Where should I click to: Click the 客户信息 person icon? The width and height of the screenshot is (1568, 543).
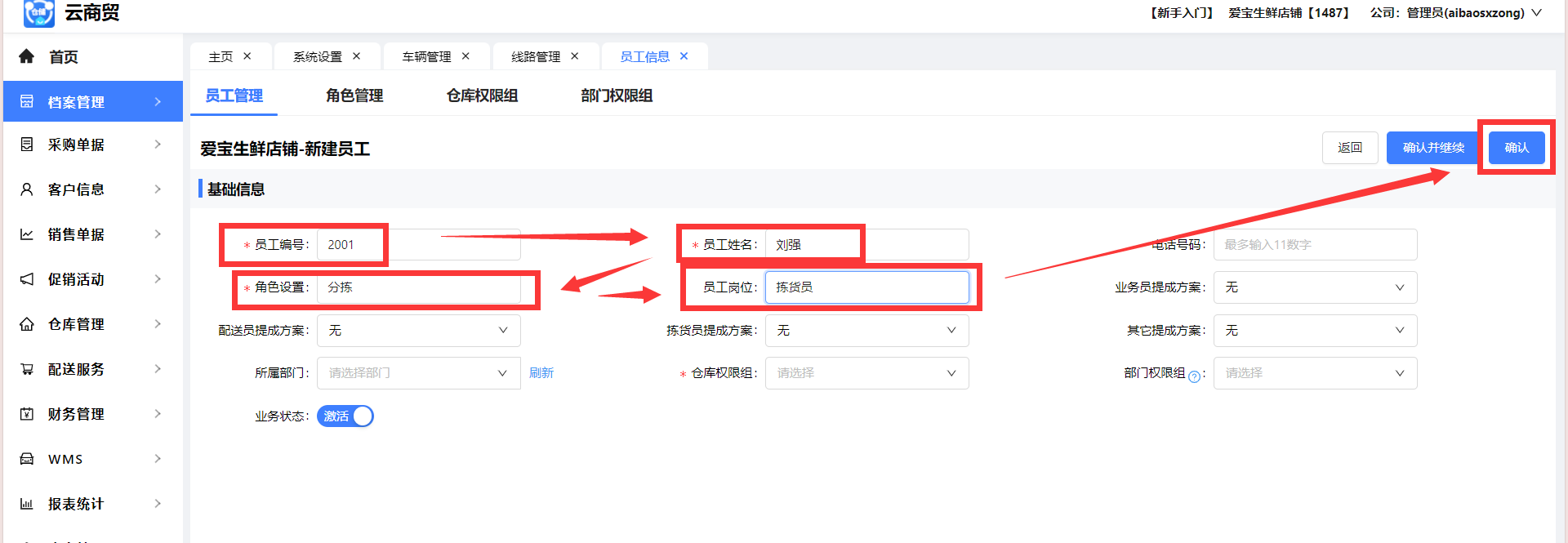(x=27, y=189)
